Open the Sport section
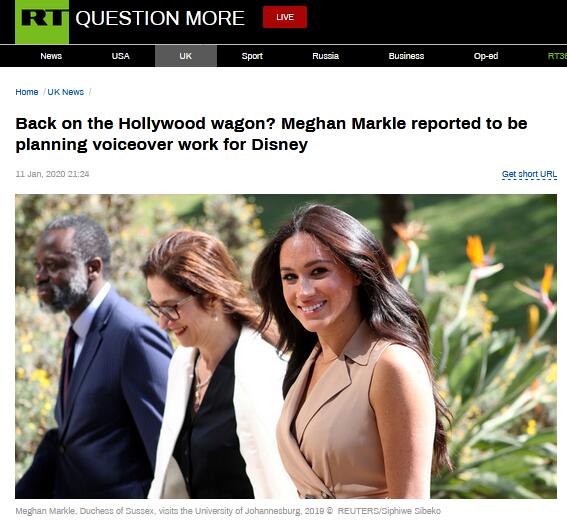The height and width of the screenshot is (521, 567). click(252, 56)
